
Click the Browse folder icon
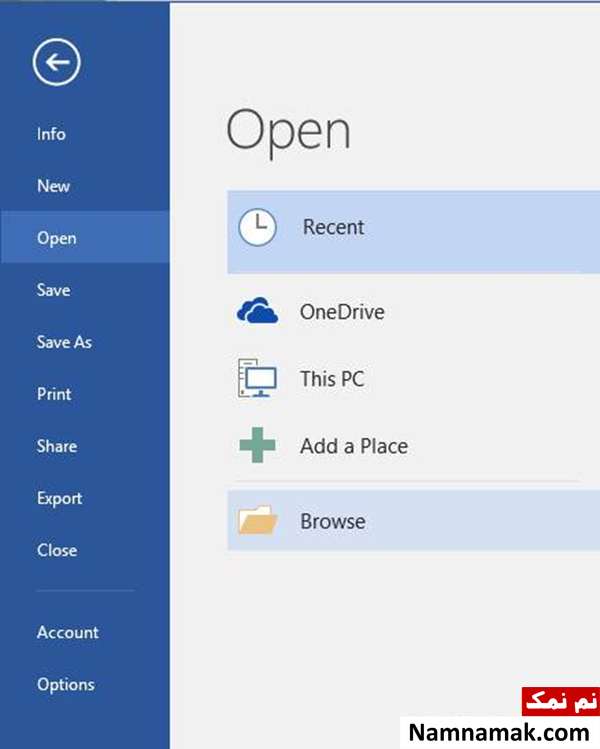pyautogui.click(x=257, y=520)
